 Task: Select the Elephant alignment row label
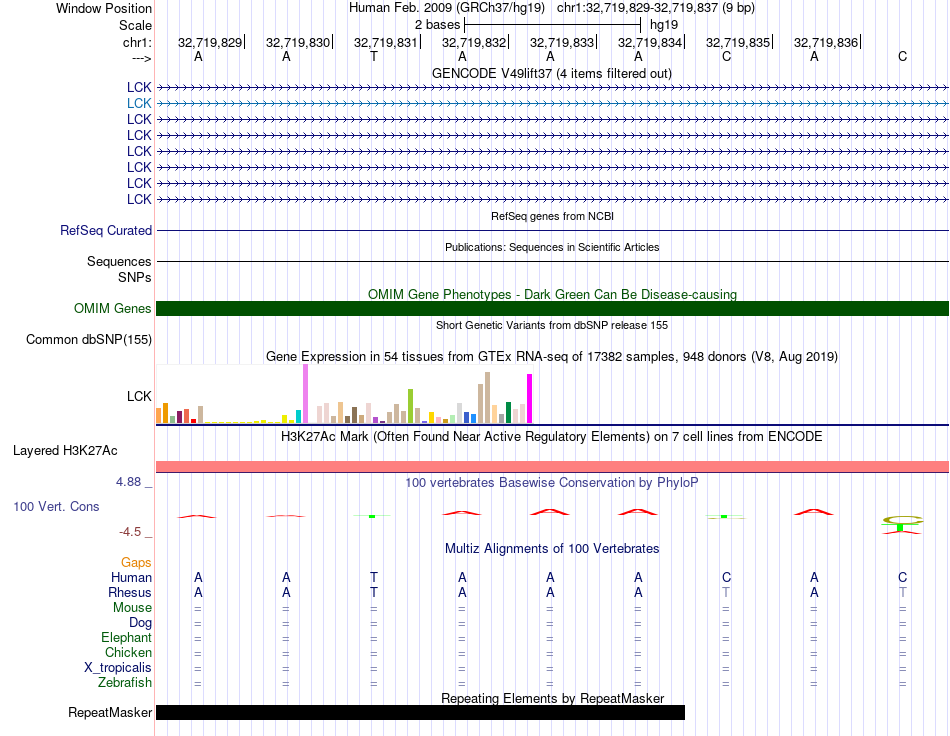(x=126, y=637)
